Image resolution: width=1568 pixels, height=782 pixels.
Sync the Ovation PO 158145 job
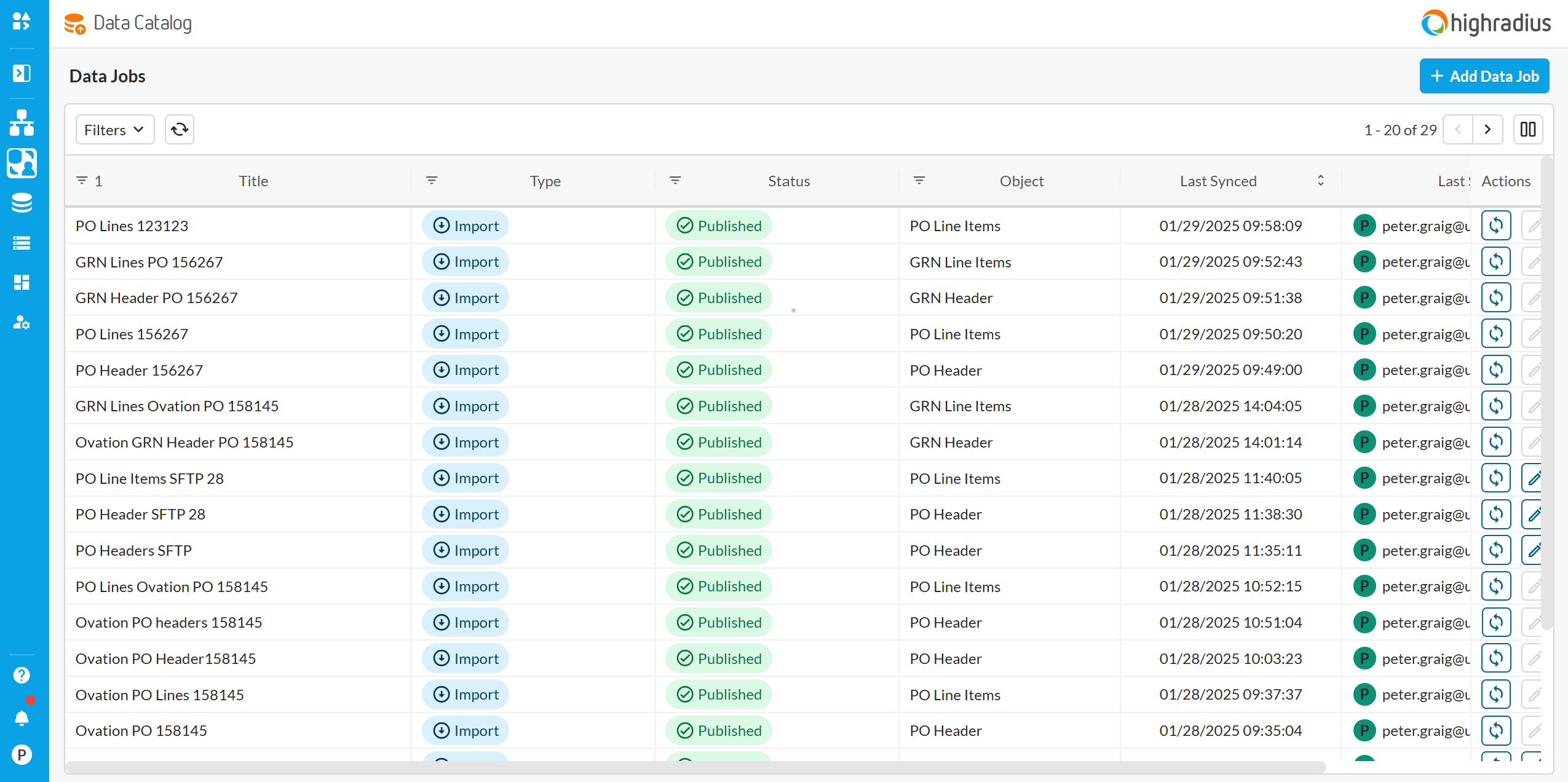click(1496, 730)
